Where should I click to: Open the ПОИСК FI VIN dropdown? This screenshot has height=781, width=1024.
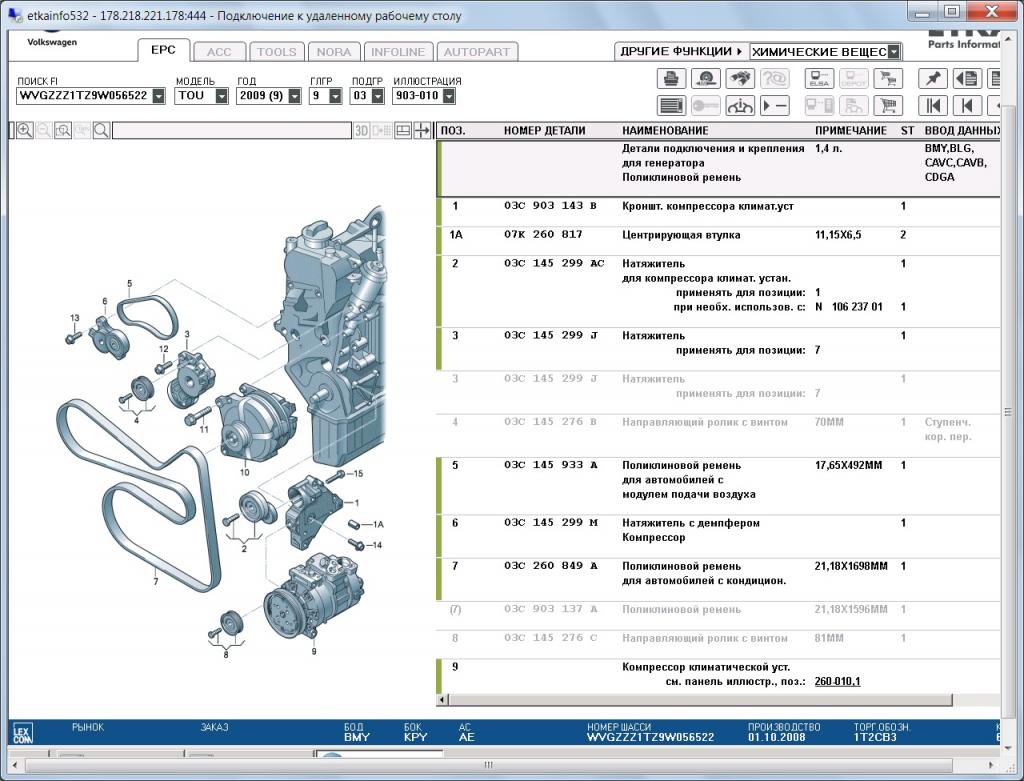click(x=159, y=96)
